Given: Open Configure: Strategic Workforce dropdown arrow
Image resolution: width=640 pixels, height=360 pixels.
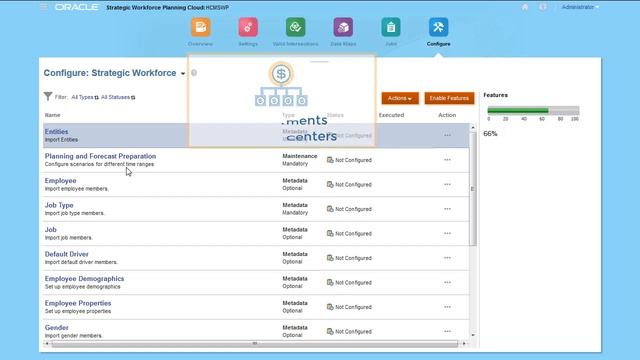Looking at the screenshot, I should click(183, 73).
